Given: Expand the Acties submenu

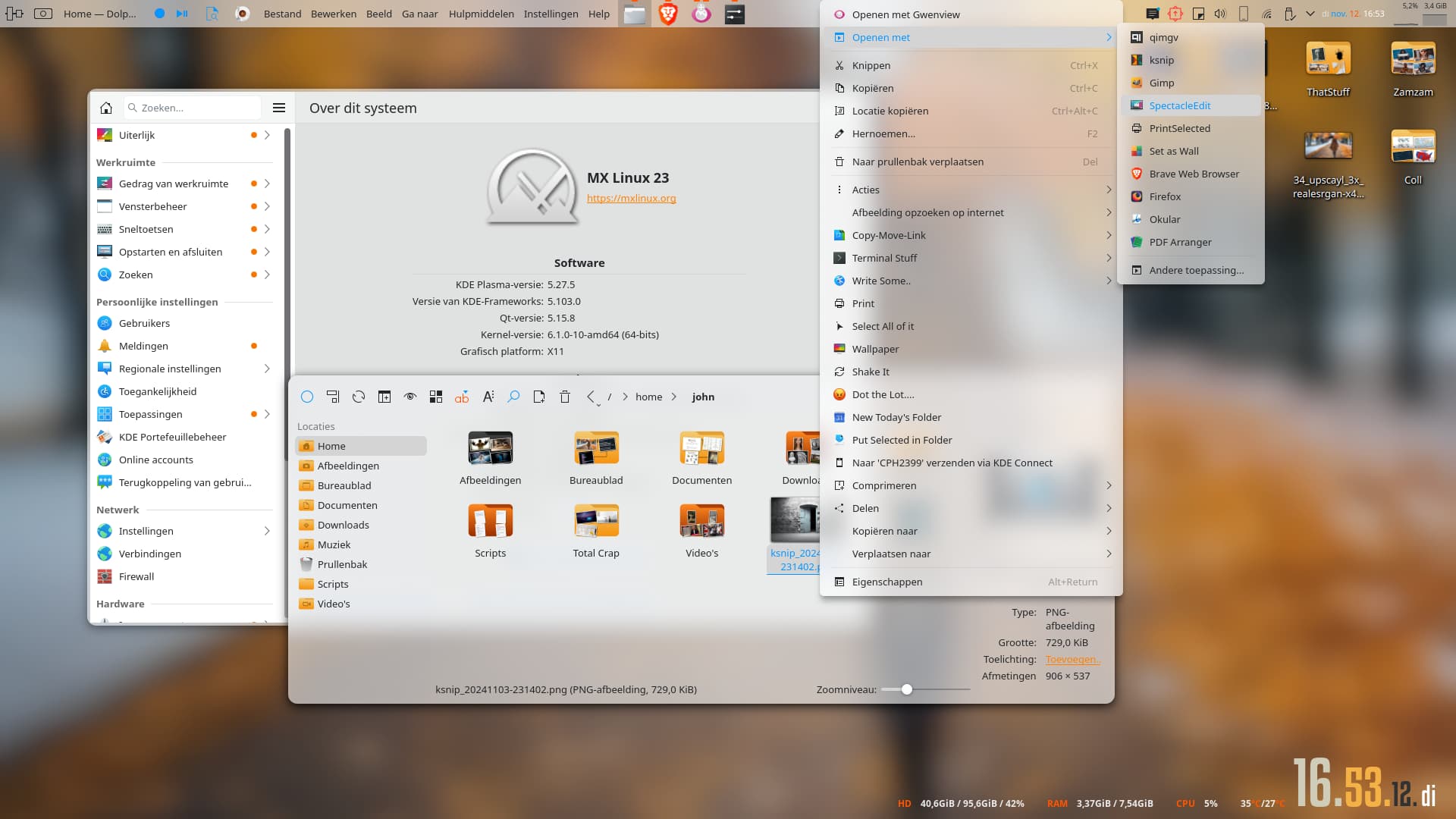Looking at the screenshot, I should coord(971,190).
